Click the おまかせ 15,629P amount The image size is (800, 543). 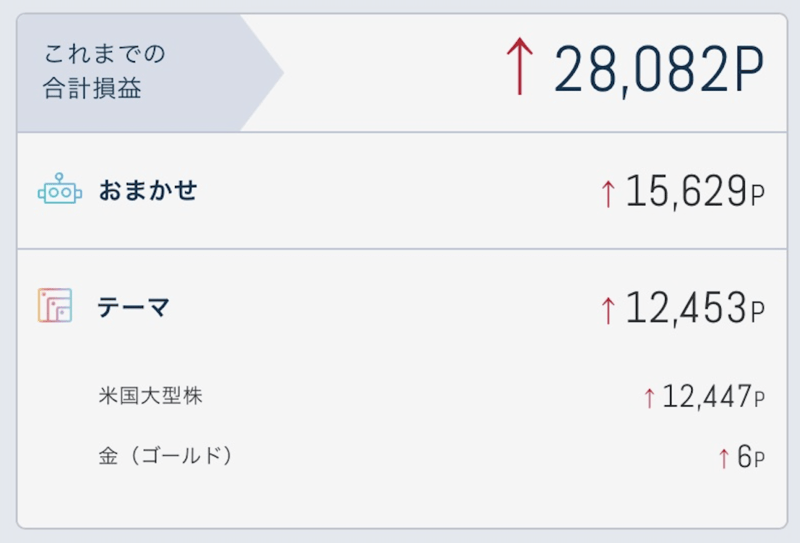click(695, 191)
